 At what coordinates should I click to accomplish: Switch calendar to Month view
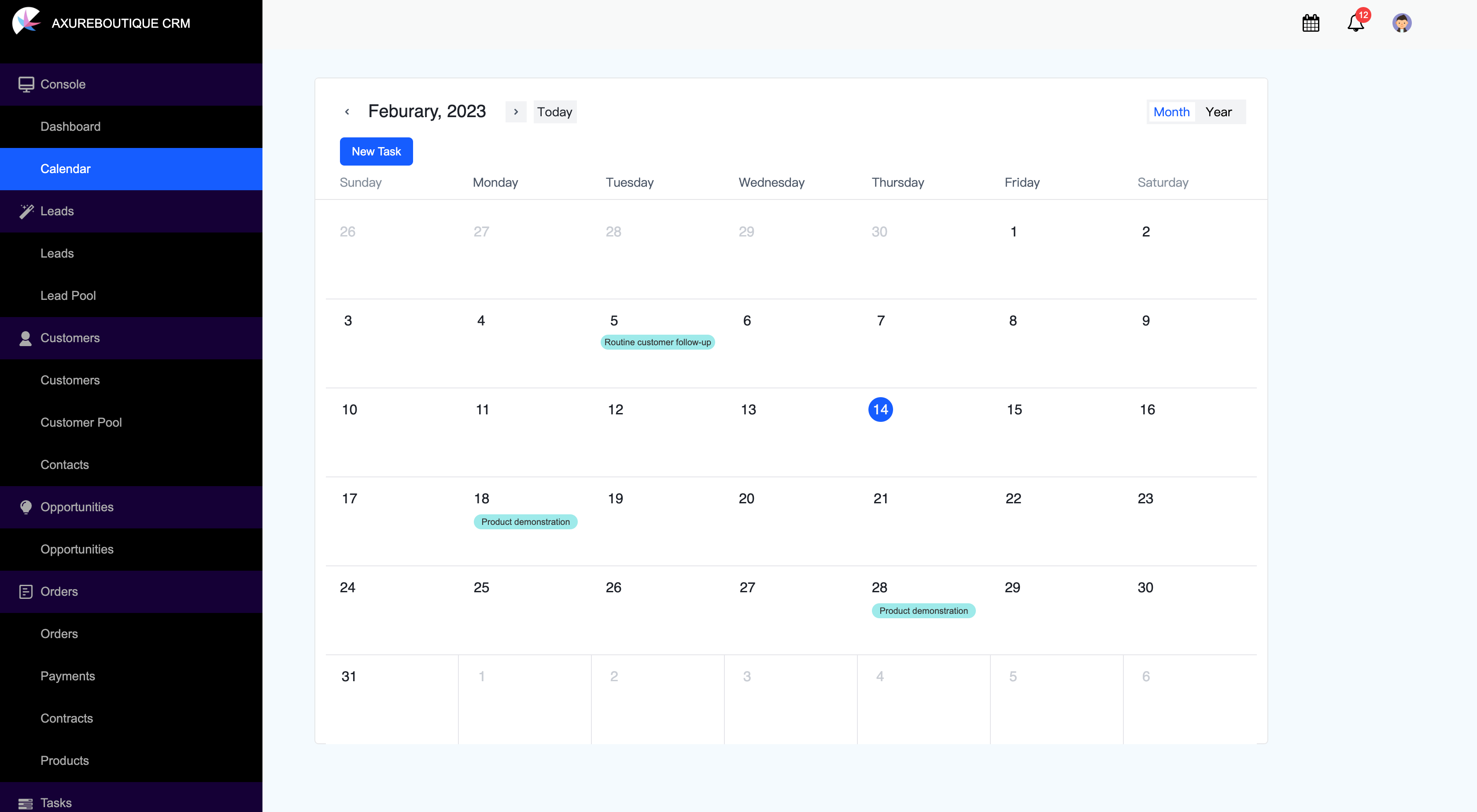(x=1171, y=112)
